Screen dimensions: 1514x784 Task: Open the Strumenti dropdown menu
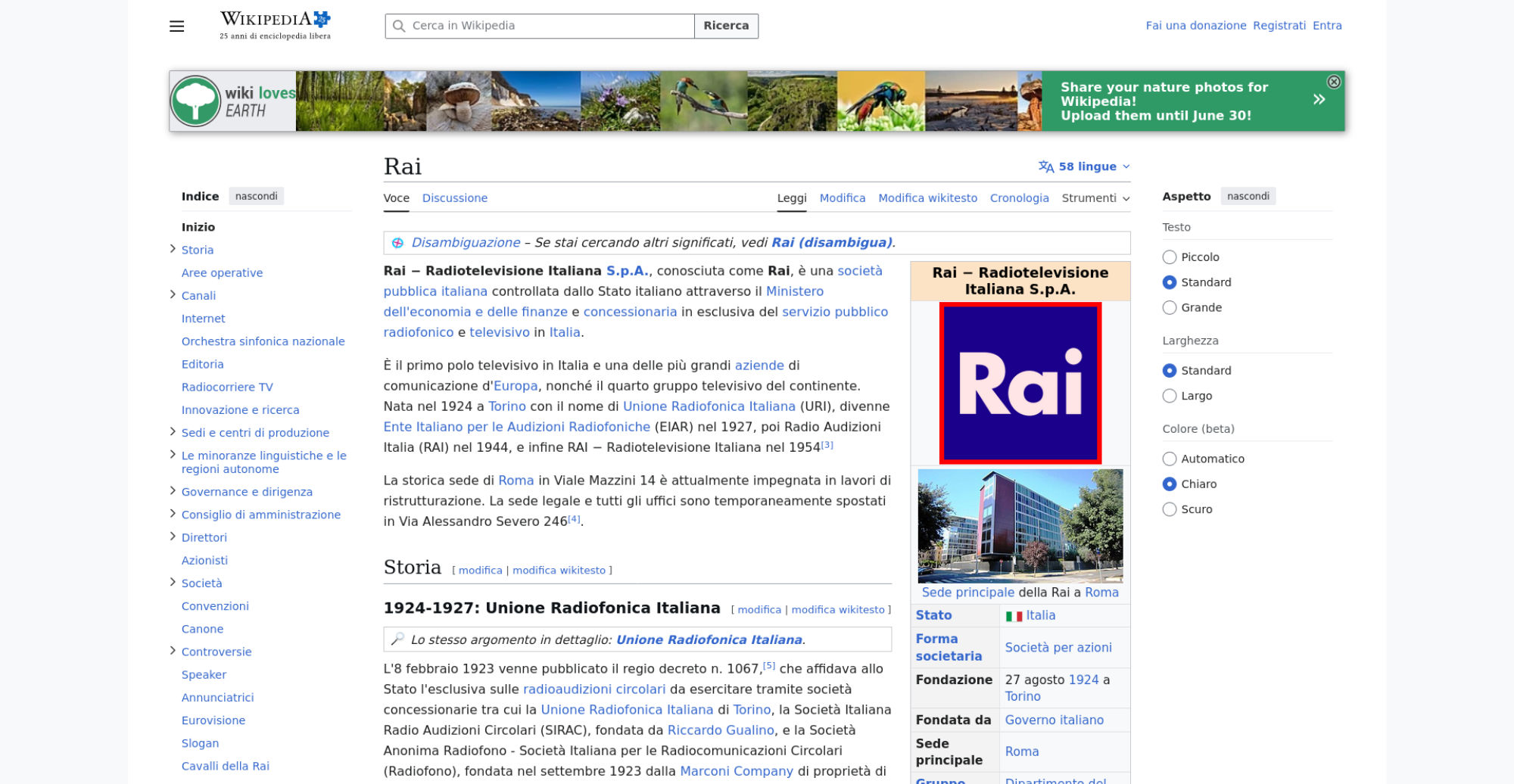[x=1095, y=198]
